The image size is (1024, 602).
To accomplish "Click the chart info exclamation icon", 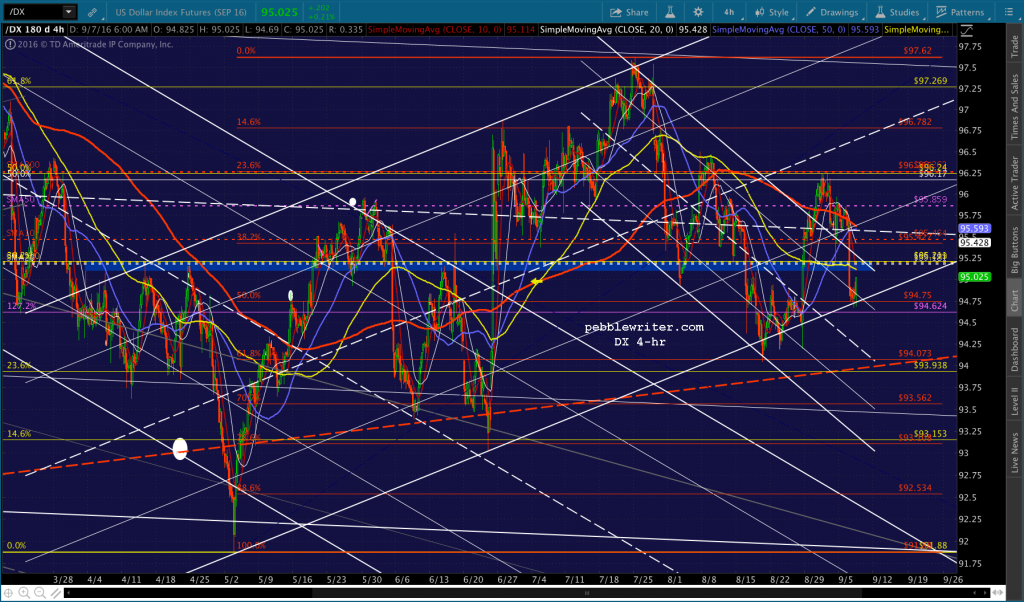I will pos(10,44).
